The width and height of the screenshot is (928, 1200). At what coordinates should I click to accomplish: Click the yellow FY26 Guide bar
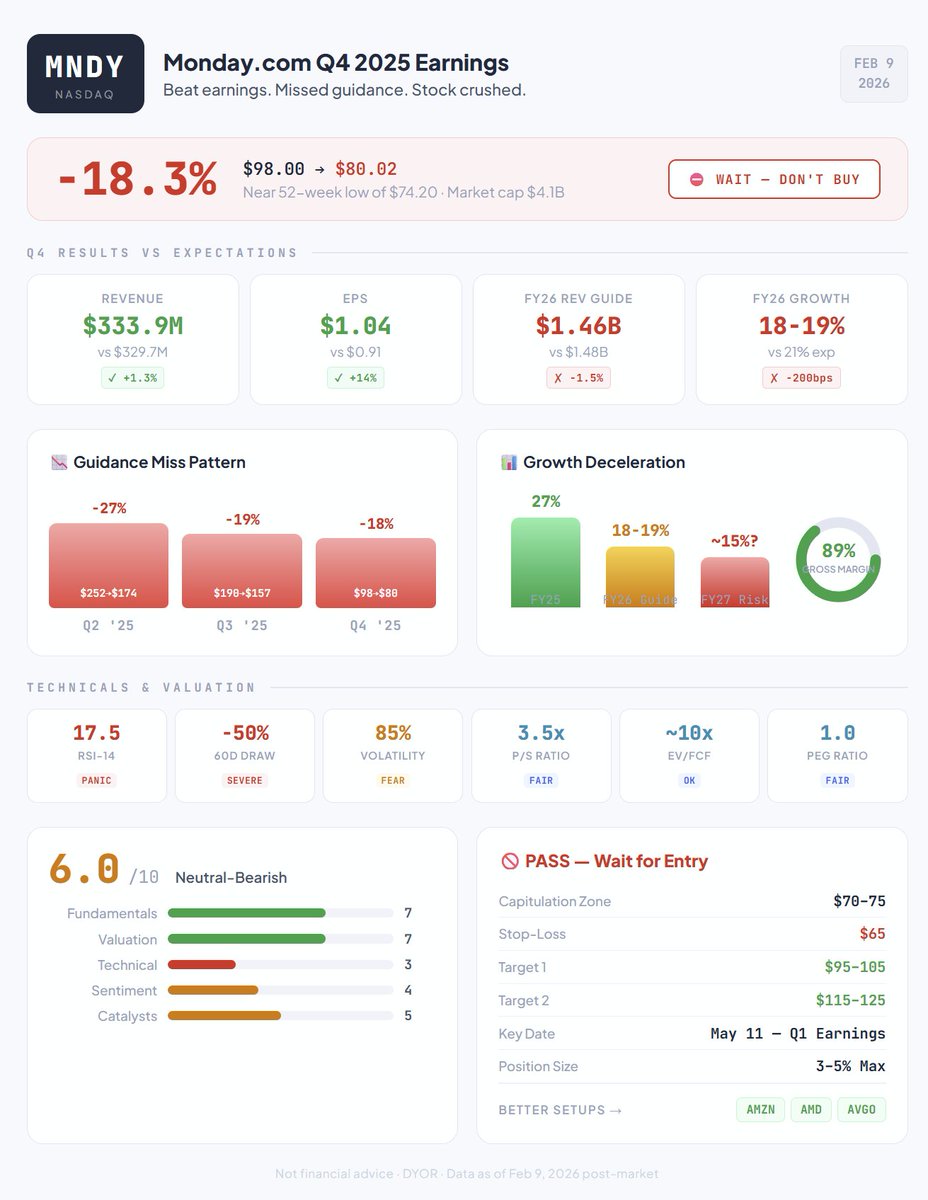640,577
